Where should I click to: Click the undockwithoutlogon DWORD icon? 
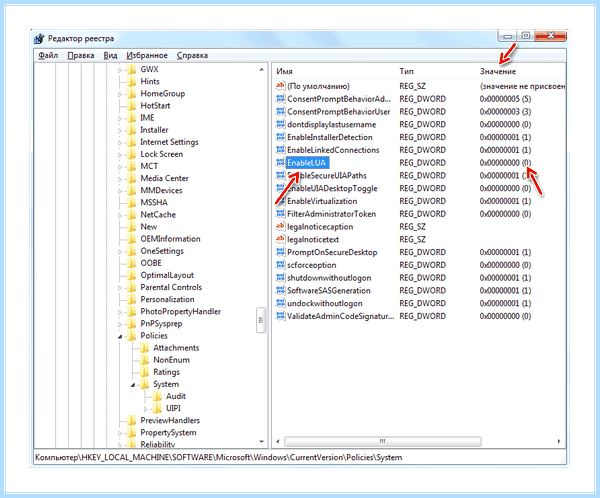280,303
